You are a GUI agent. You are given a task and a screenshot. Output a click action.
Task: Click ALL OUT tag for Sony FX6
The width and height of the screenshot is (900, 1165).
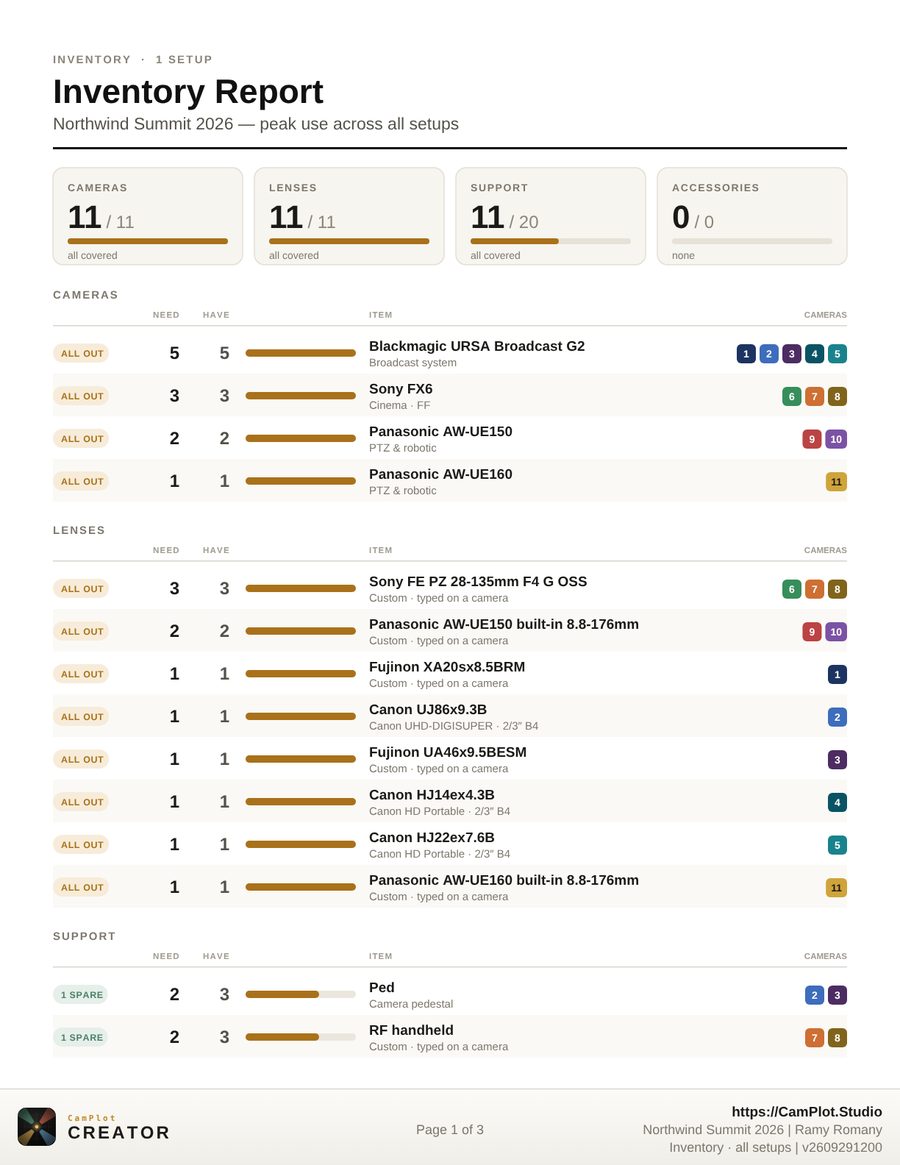pos(81,396)
